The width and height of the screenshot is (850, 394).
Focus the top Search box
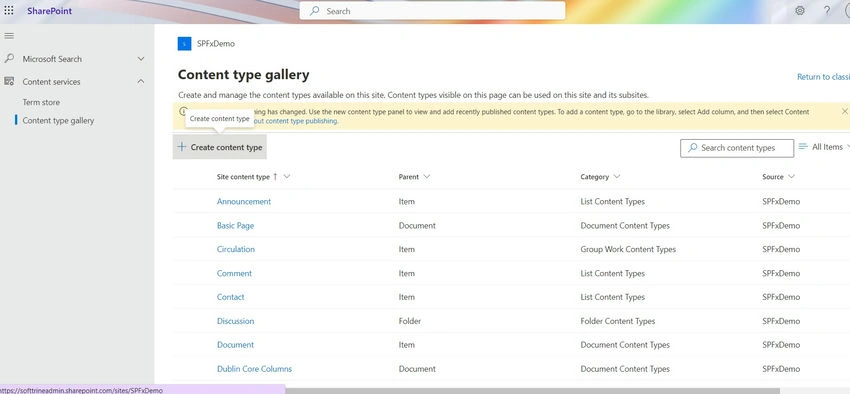(x=432, y=11)
